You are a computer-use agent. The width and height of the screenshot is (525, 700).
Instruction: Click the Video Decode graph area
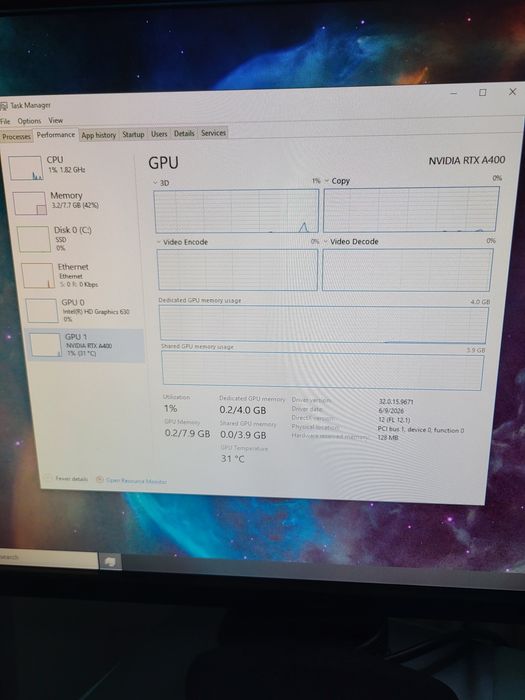click(x=407, y=270)
